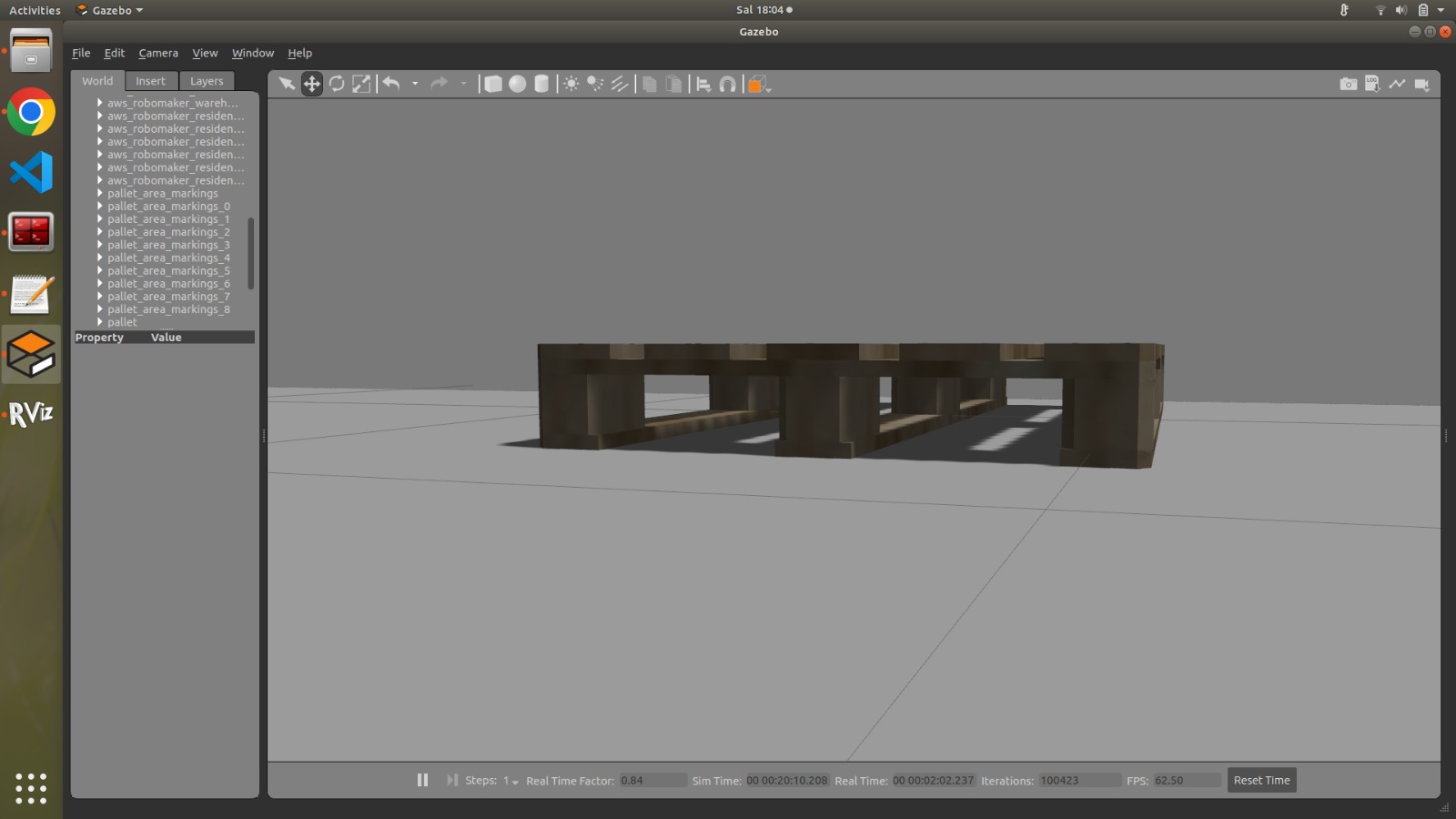Toggle the translate mode tool
The image size is (1456, 819).
[x=312, y=84]
